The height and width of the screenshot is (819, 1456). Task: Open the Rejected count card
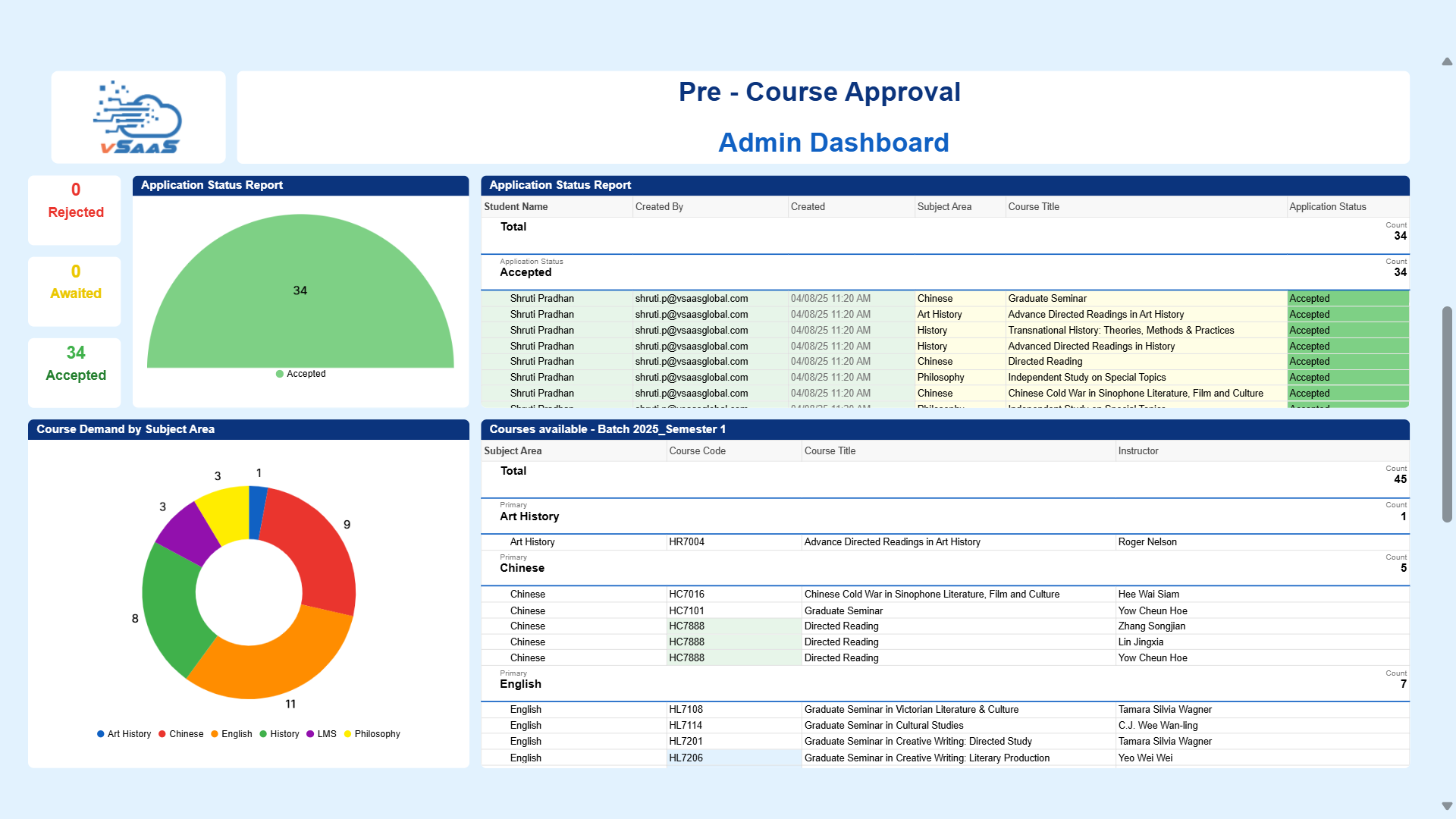75,210
